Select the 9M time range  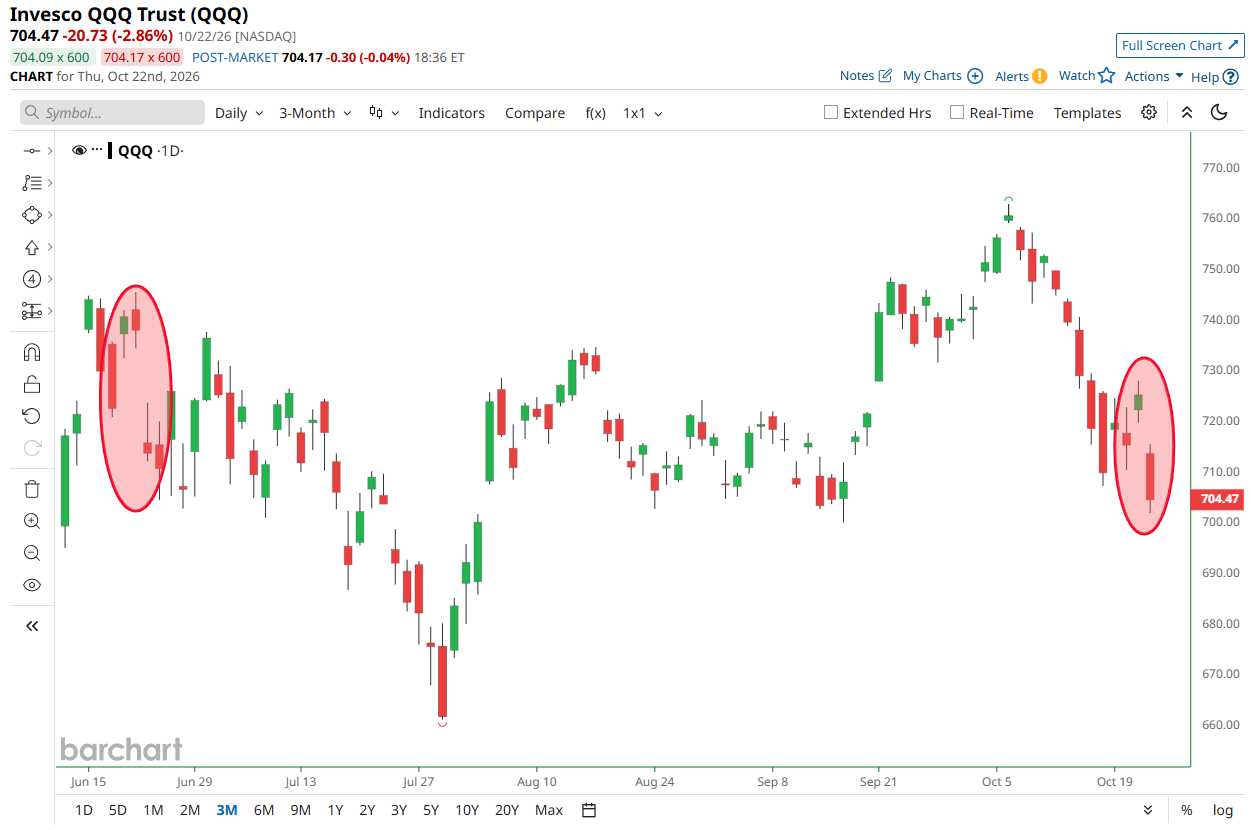pyautogui.click(x=300, y=810)
